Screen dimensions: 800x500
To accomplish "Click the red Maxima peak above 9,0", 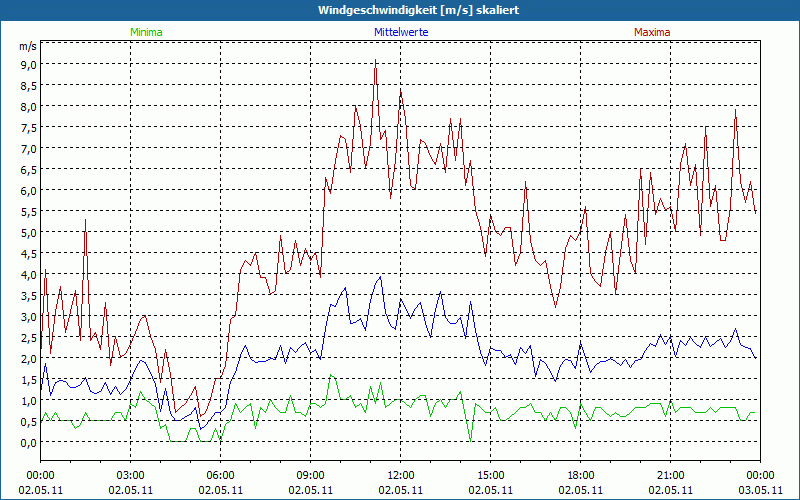I will point(376,61).
